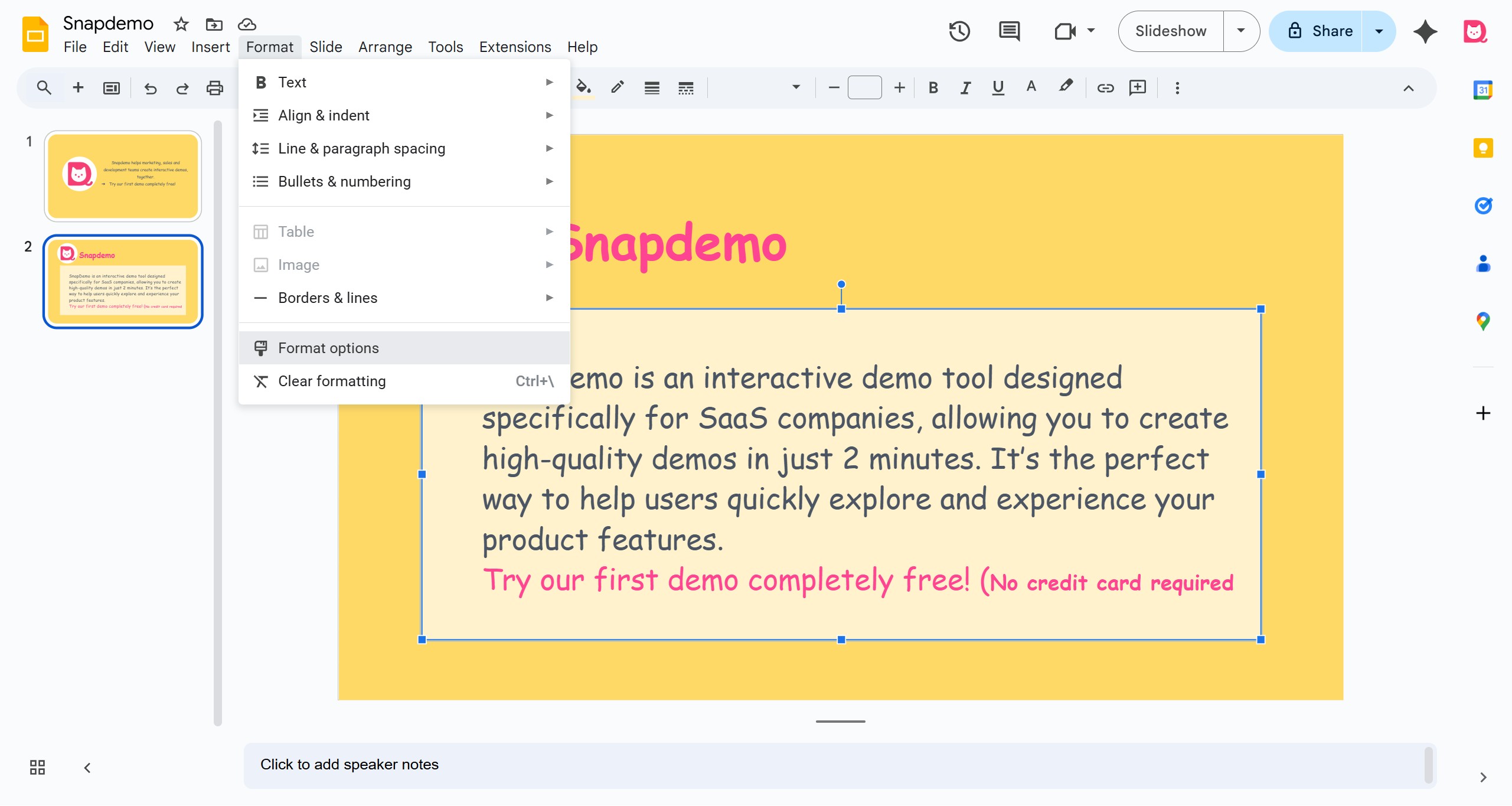Choose Format options menu entry
This screenshot has width=1512, height=806.
[x=404, y=348]
